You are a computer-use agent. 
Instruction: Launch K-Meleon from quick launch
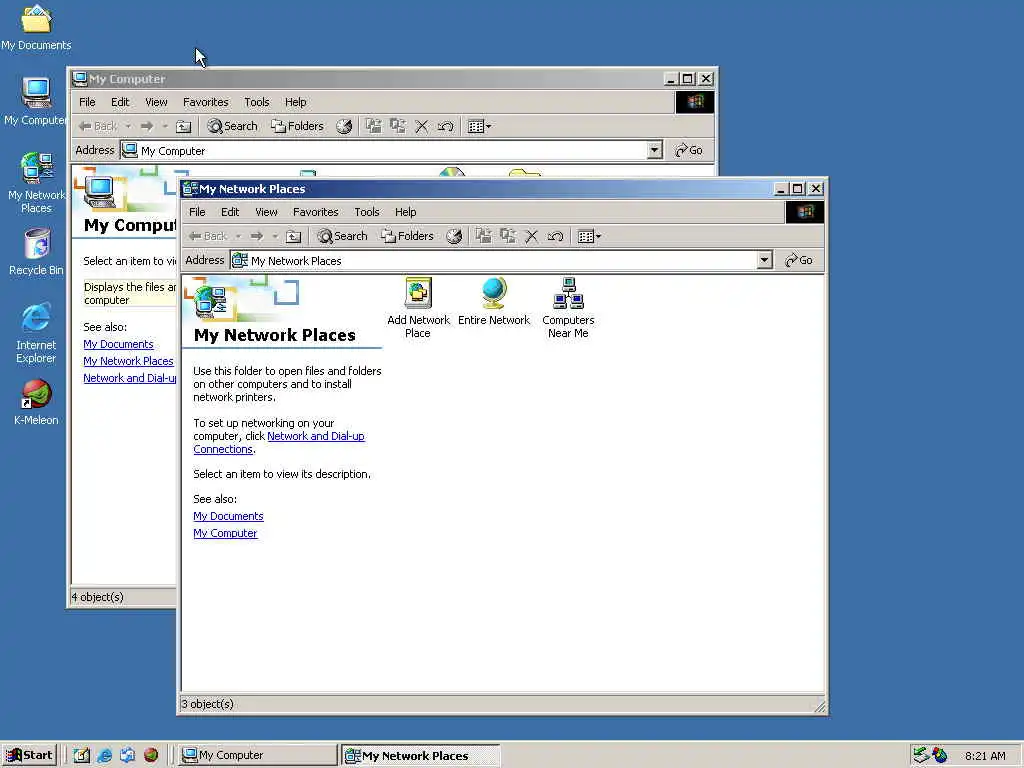[151, 755]
